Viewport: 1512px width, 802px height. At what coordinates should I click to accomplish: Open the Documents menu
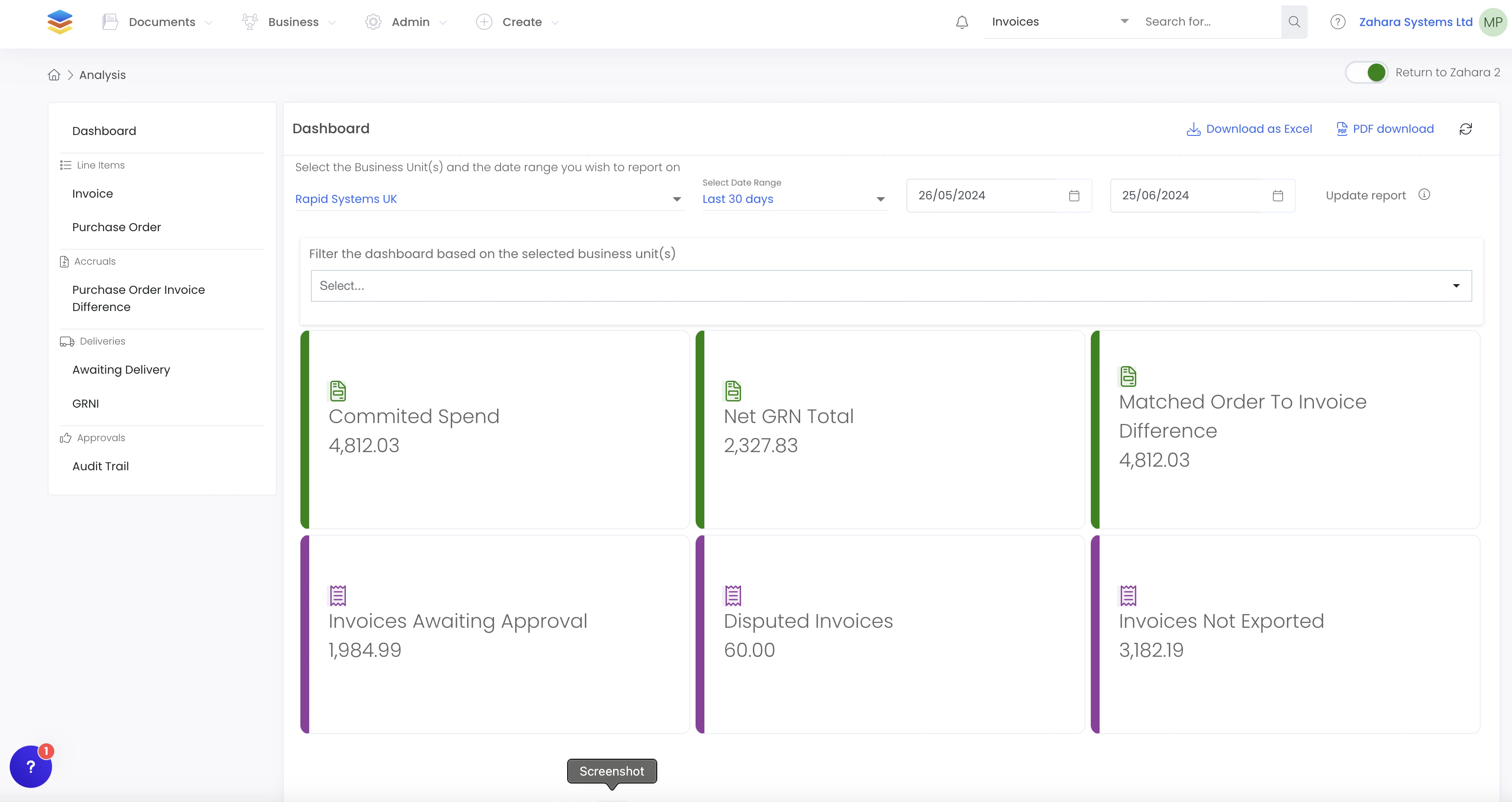[162, 22]
